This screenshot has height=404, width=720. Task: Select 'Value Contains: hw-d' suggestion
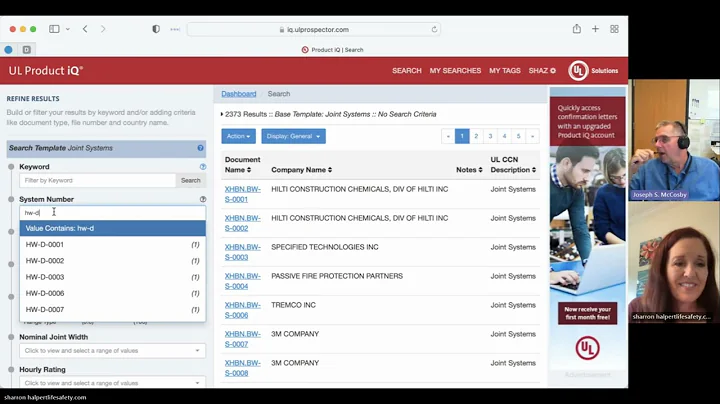coord(112,228)
